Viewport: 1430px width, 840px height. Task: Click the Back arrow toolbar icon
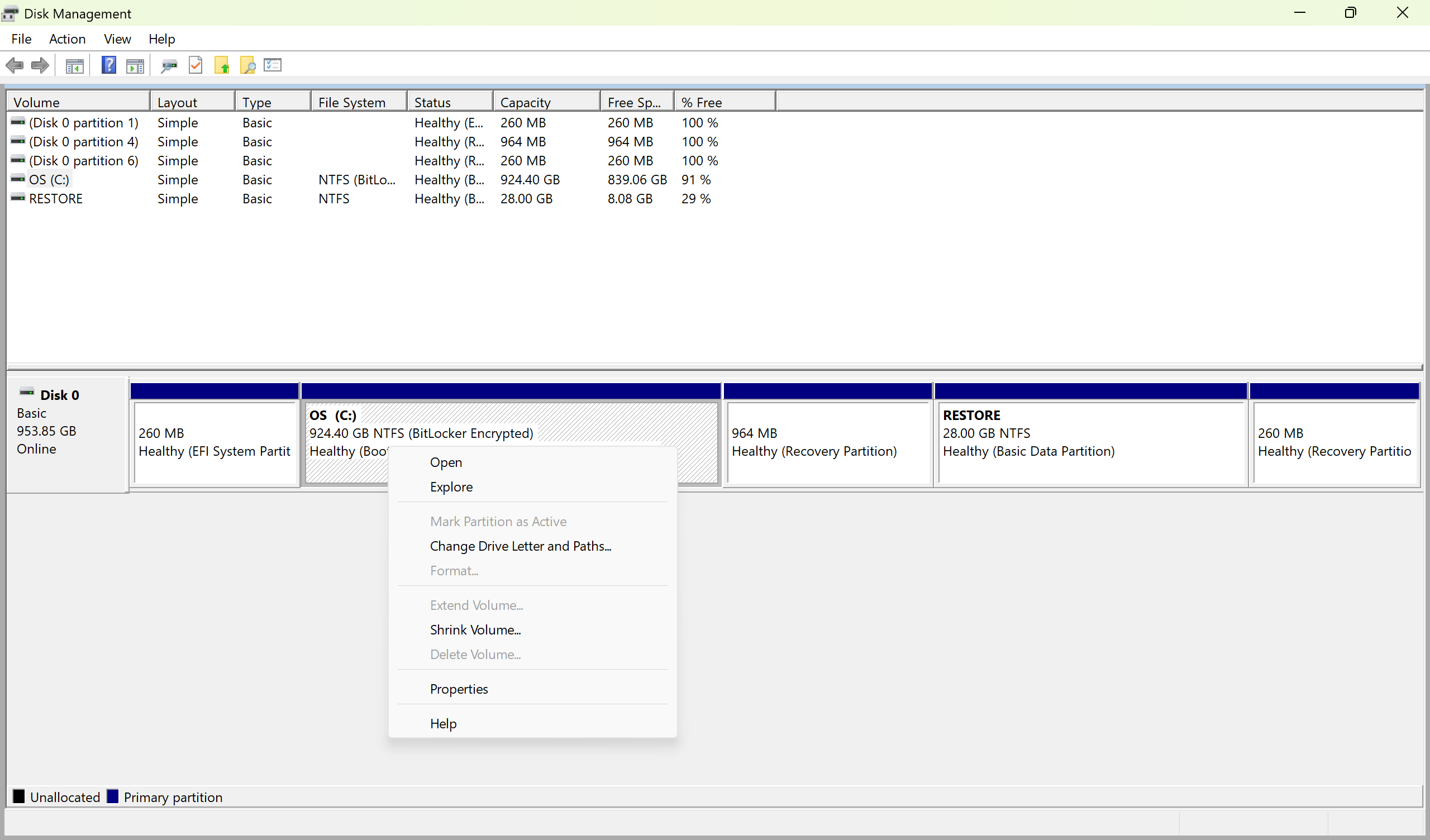pyautogui.click(x=15, y=65)
